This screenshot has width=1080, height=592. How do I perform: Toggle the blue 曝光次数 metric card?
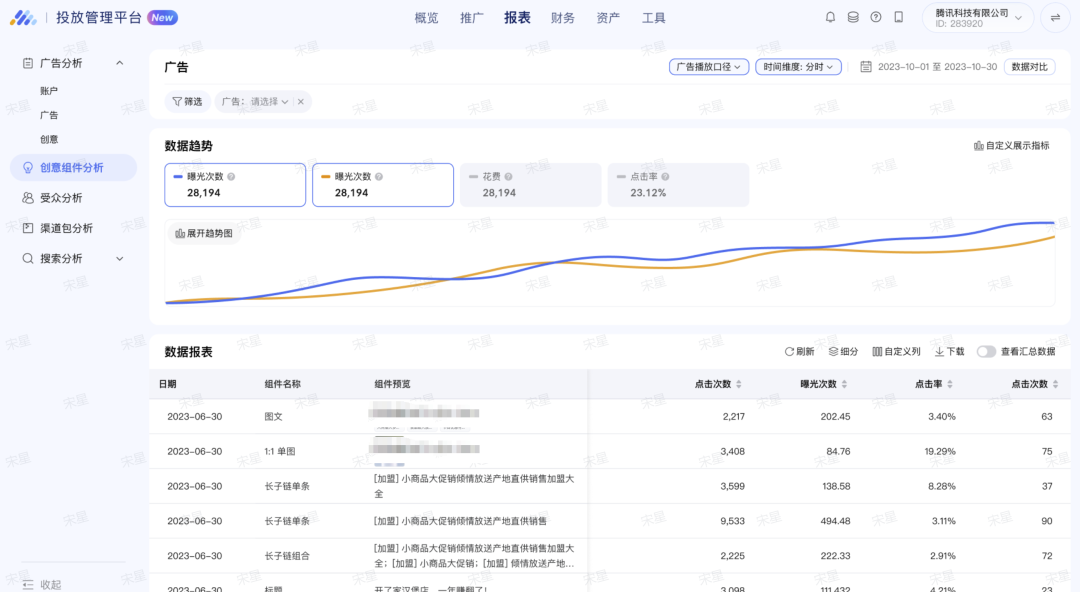pyautogui.click(x=235, y=185)
